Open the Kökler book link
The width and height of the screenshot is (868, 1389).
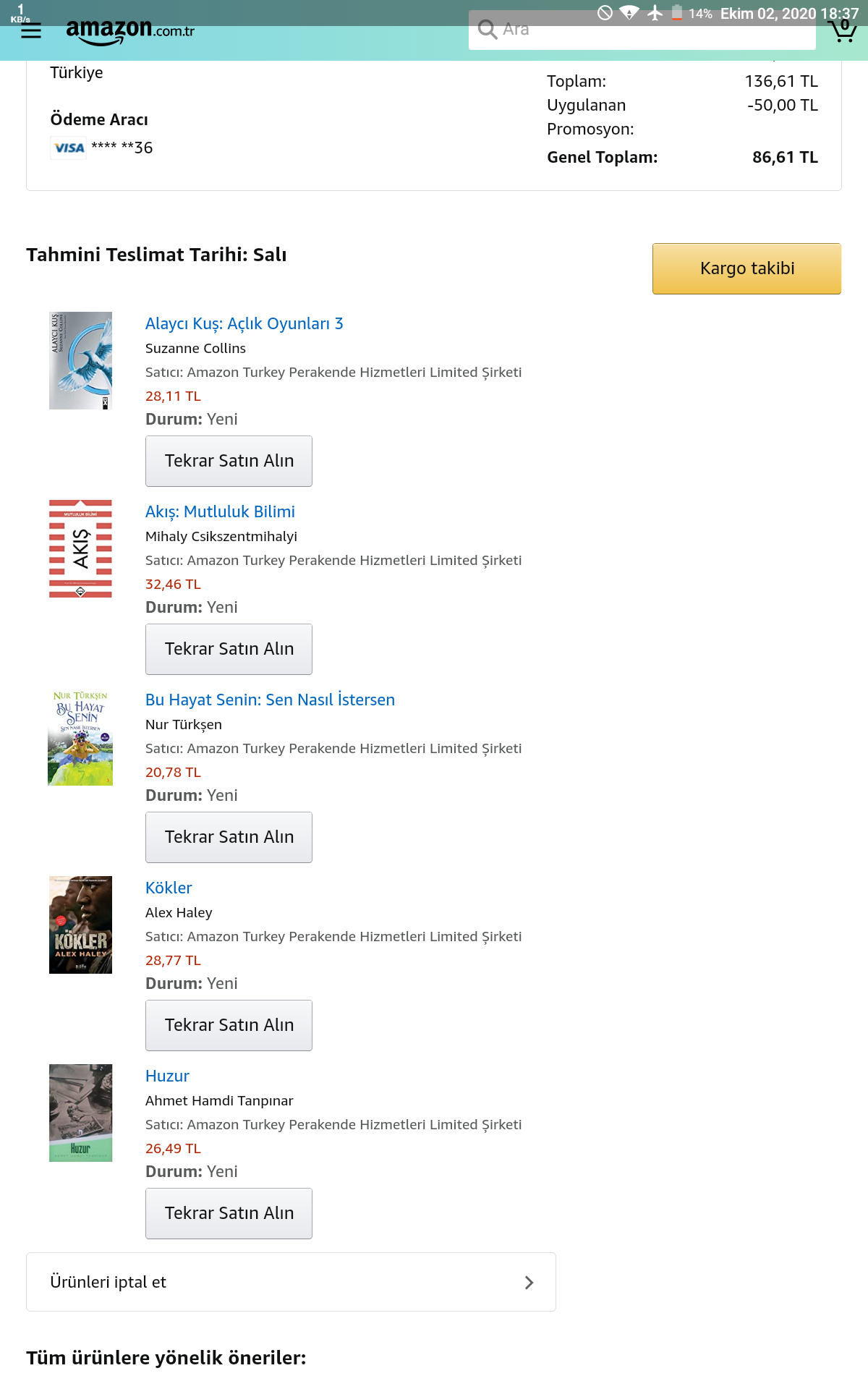click(169, 888)
